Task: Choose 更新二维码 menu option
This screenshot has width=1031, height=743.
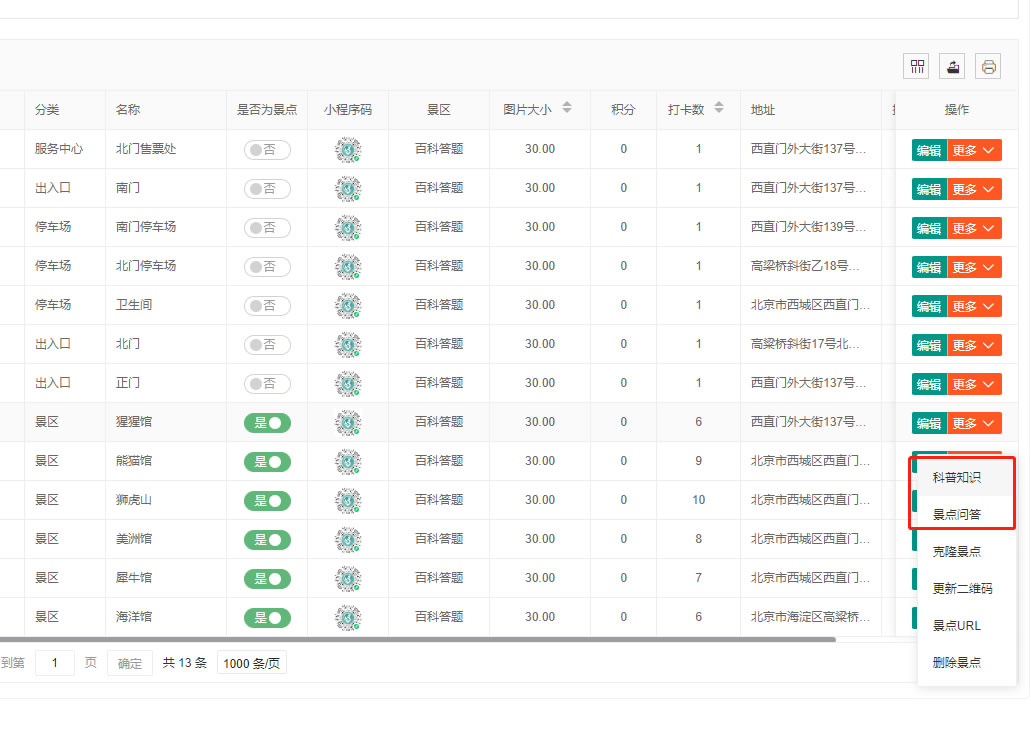Action: coord(967,588)
